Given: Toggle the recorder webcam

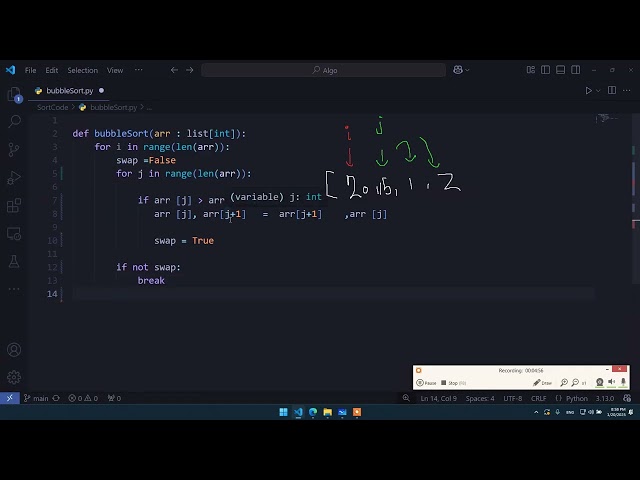Looking at the screenshot, I should click(x=600, y=382).
